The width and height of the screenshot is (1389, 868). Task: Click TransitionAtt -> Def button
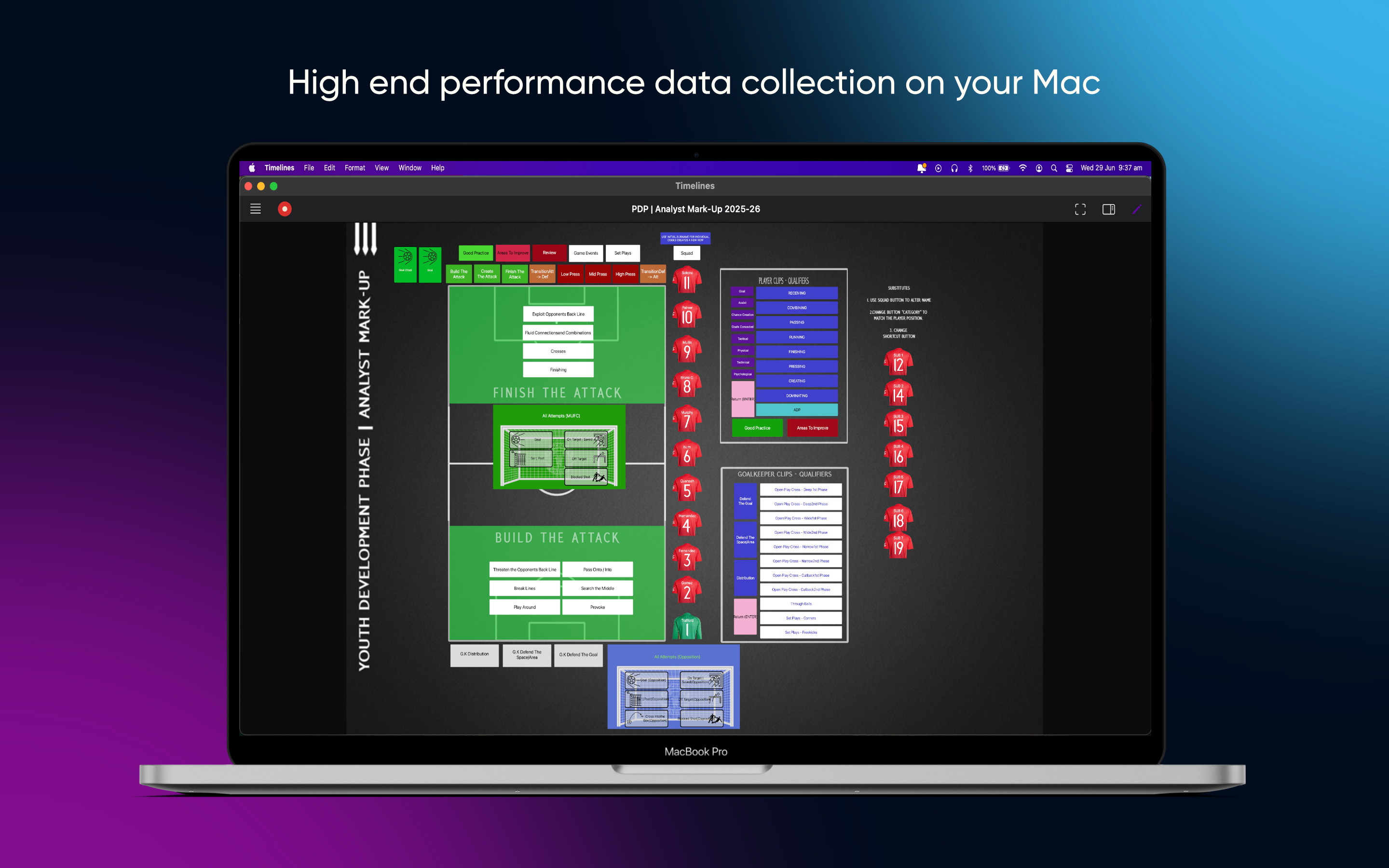pyautogui.click(x=543, y=274)
